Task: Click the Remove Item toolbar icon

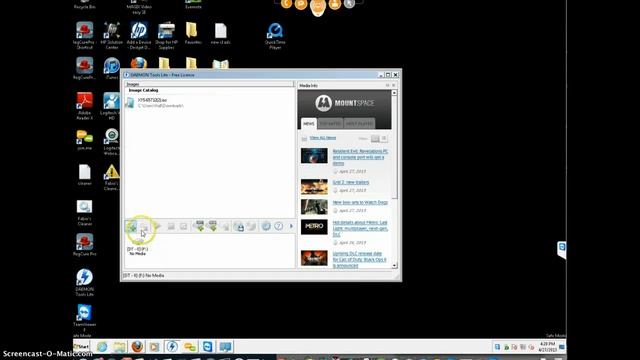Action: 144,226
